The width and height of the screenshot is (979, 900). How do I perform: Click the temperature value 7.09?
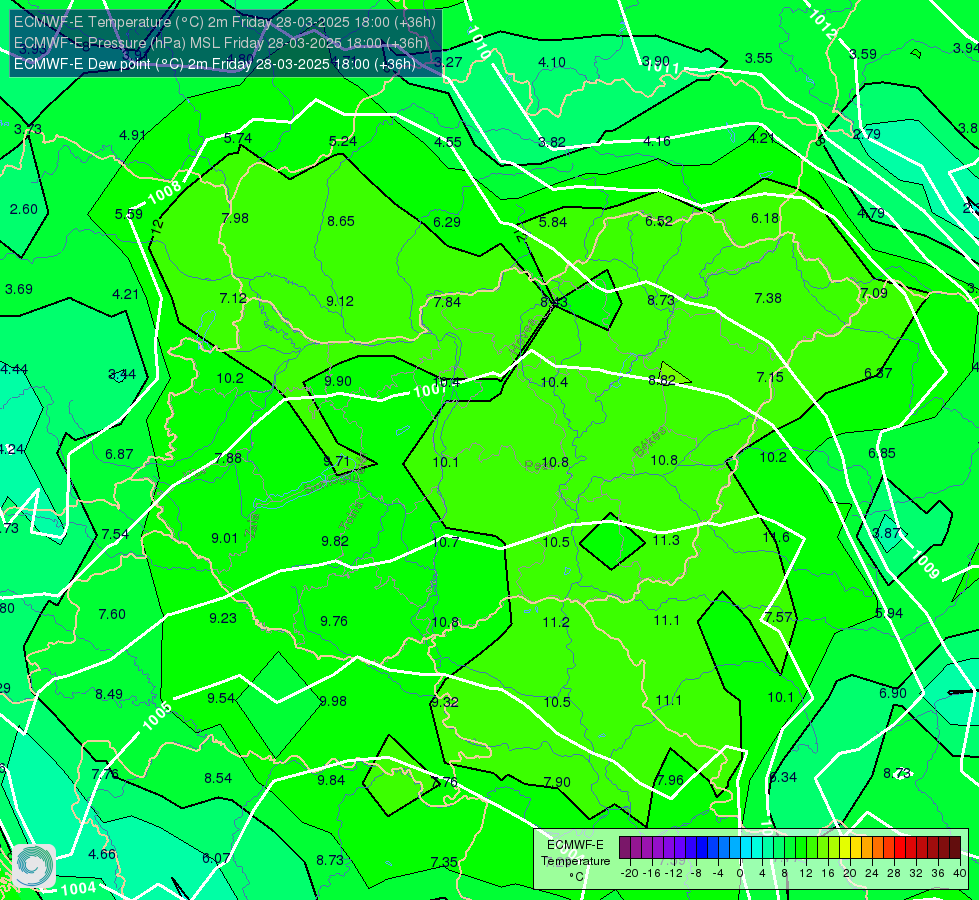point(873,293)
